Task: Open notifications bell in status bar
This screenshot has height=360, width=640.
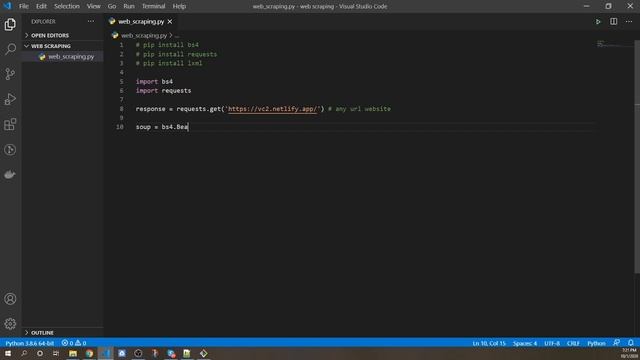Action: click(x=631, y=343)
